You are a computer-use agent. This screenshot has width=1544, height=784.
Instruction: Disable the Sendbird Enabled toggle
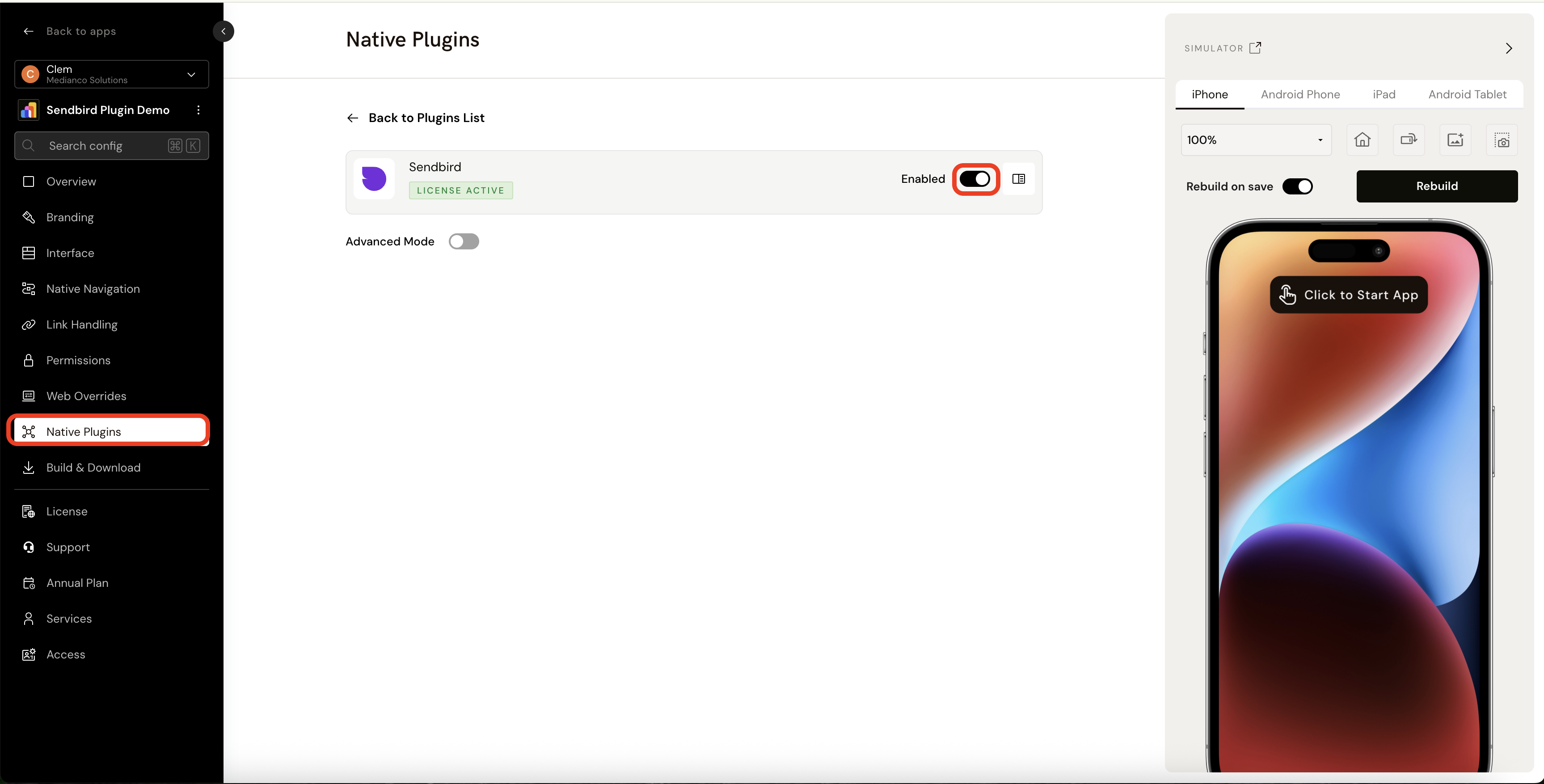click(974, 179)
